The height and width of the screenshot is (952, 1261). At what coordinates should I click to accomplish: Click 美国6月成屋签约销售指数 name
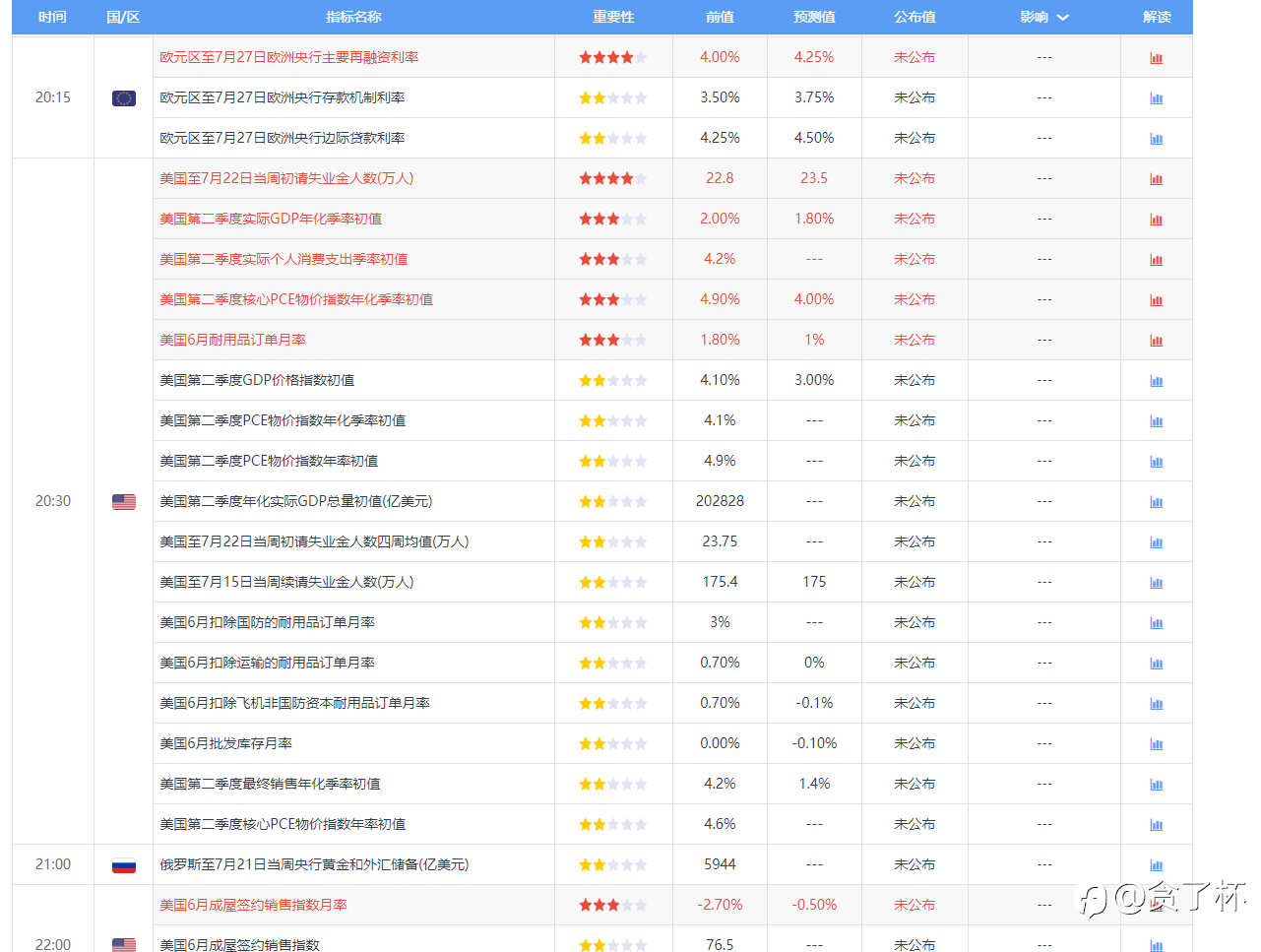[239, 944]
